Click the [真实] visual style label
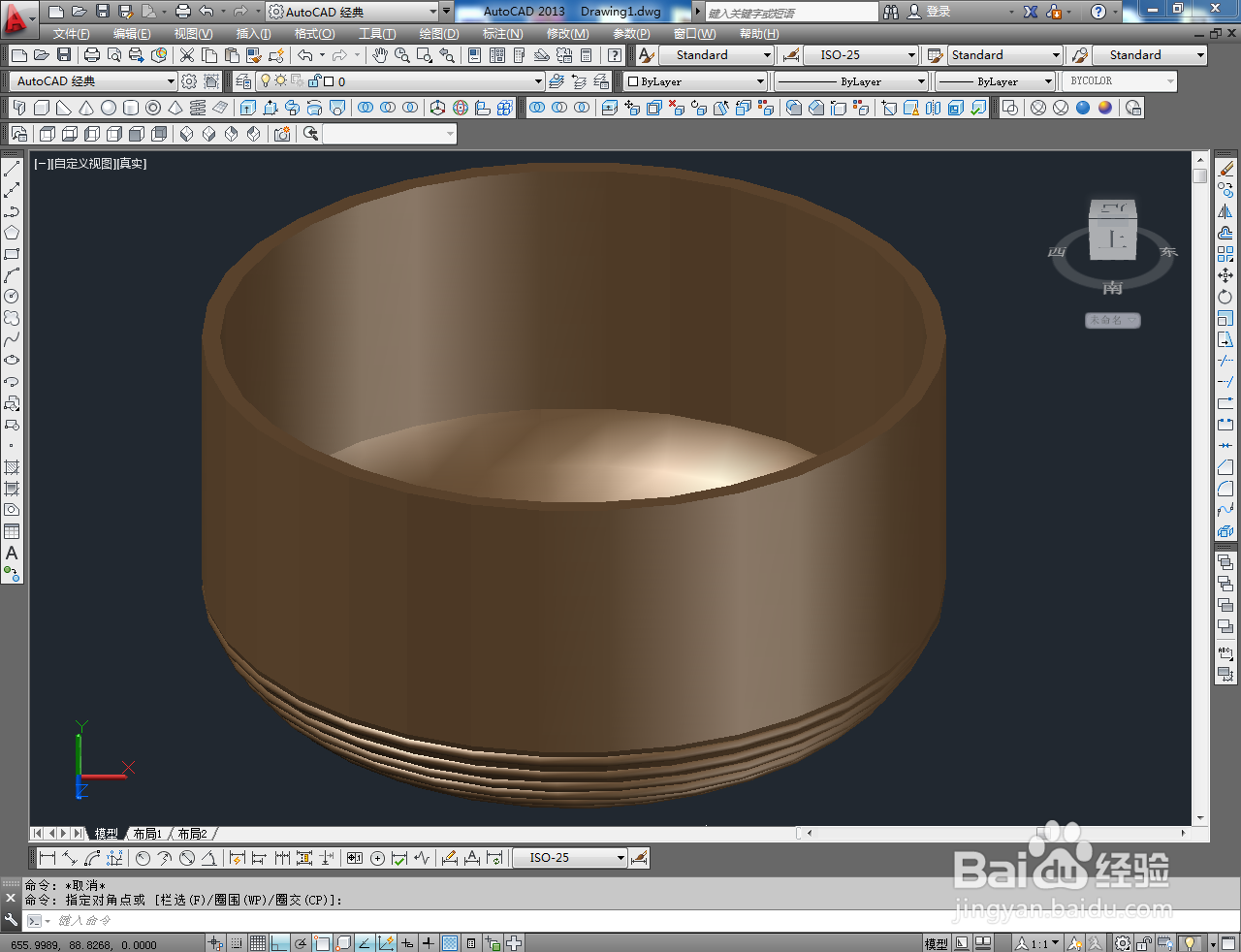The width and height of the screenshot is (1241, 952). coord(131,164)
